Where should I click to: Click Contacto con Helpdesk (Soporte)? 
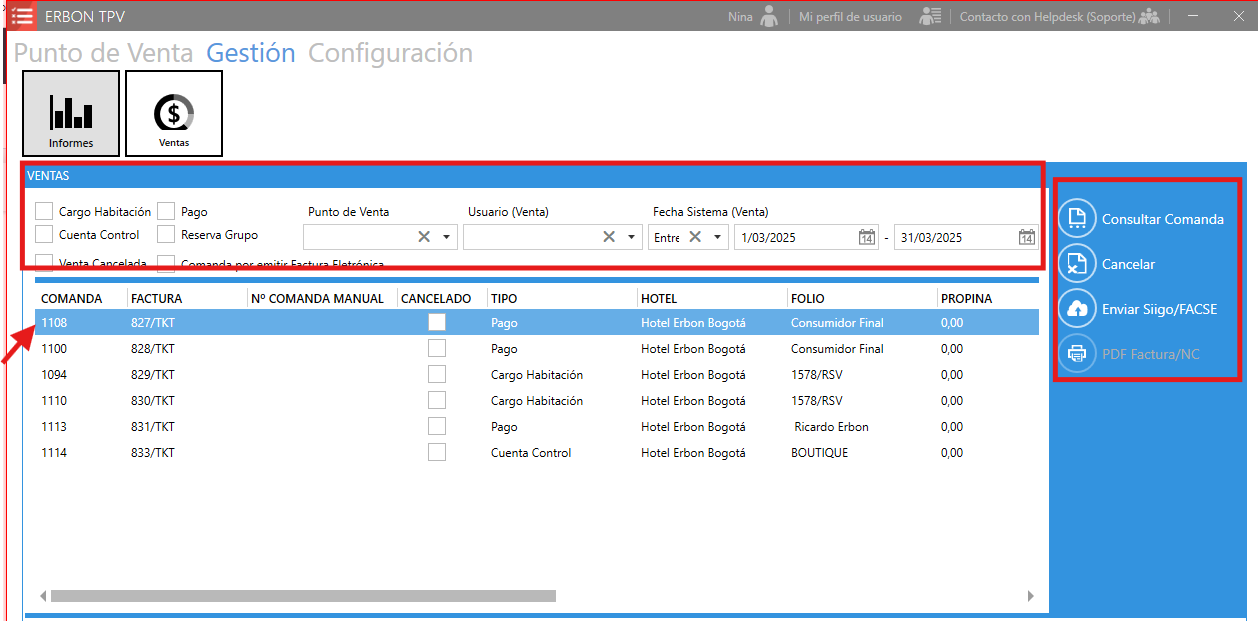tap(1047, 17)
